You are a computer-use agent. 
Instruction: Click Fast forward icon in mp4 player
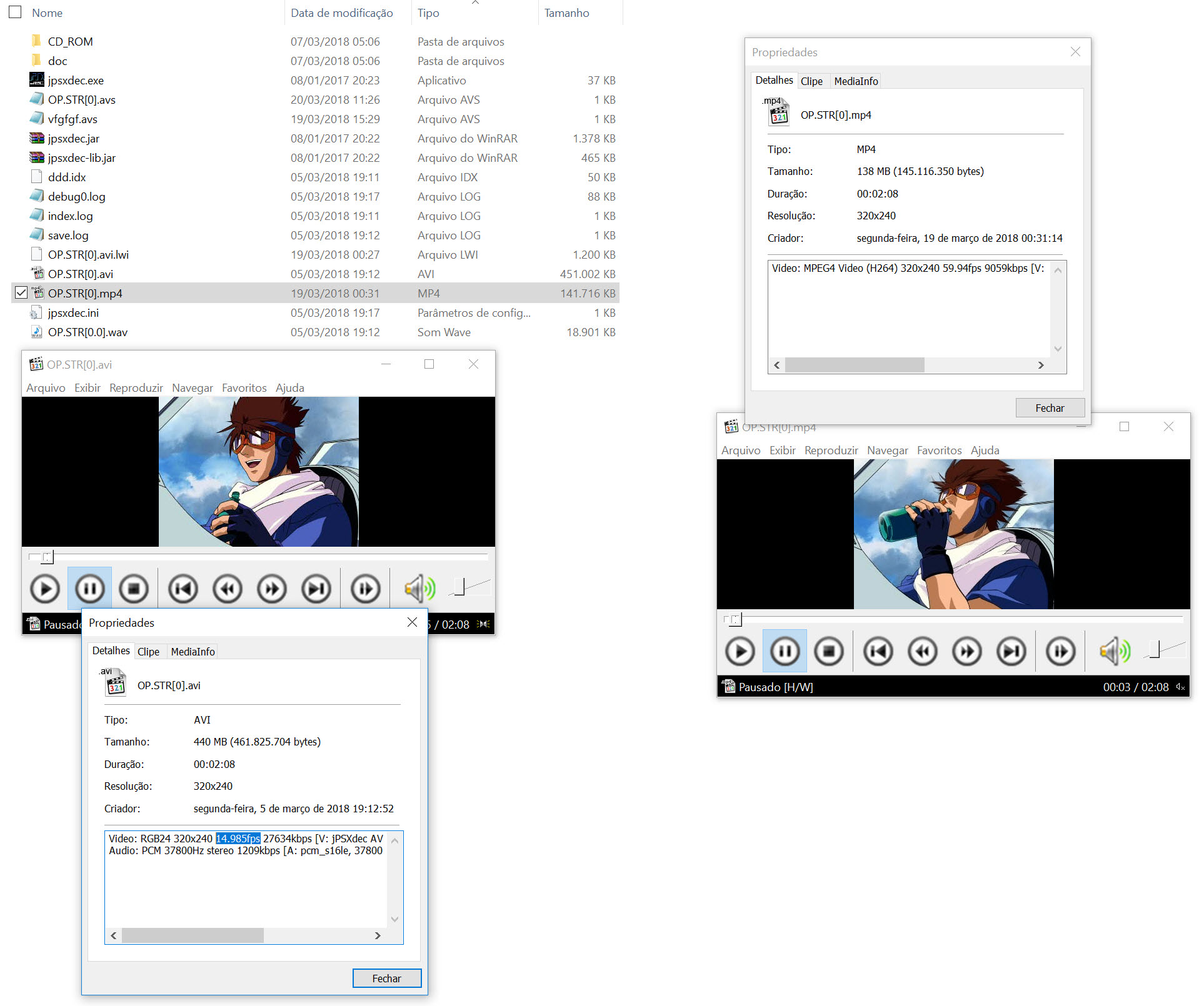tap(967, 651)
